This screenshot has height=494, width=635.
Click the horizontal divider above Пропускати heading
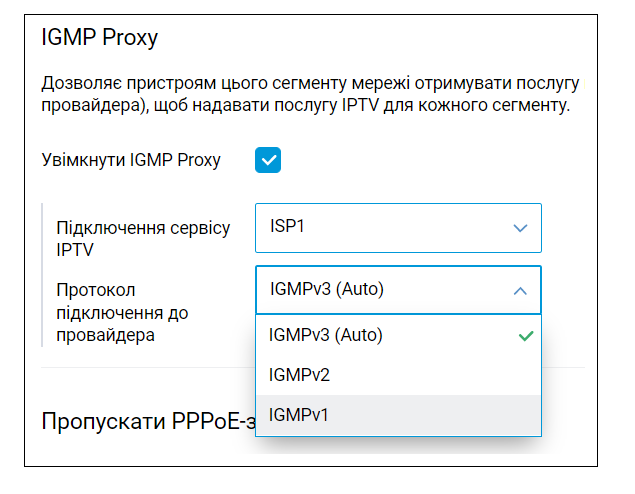coord(148,367)
